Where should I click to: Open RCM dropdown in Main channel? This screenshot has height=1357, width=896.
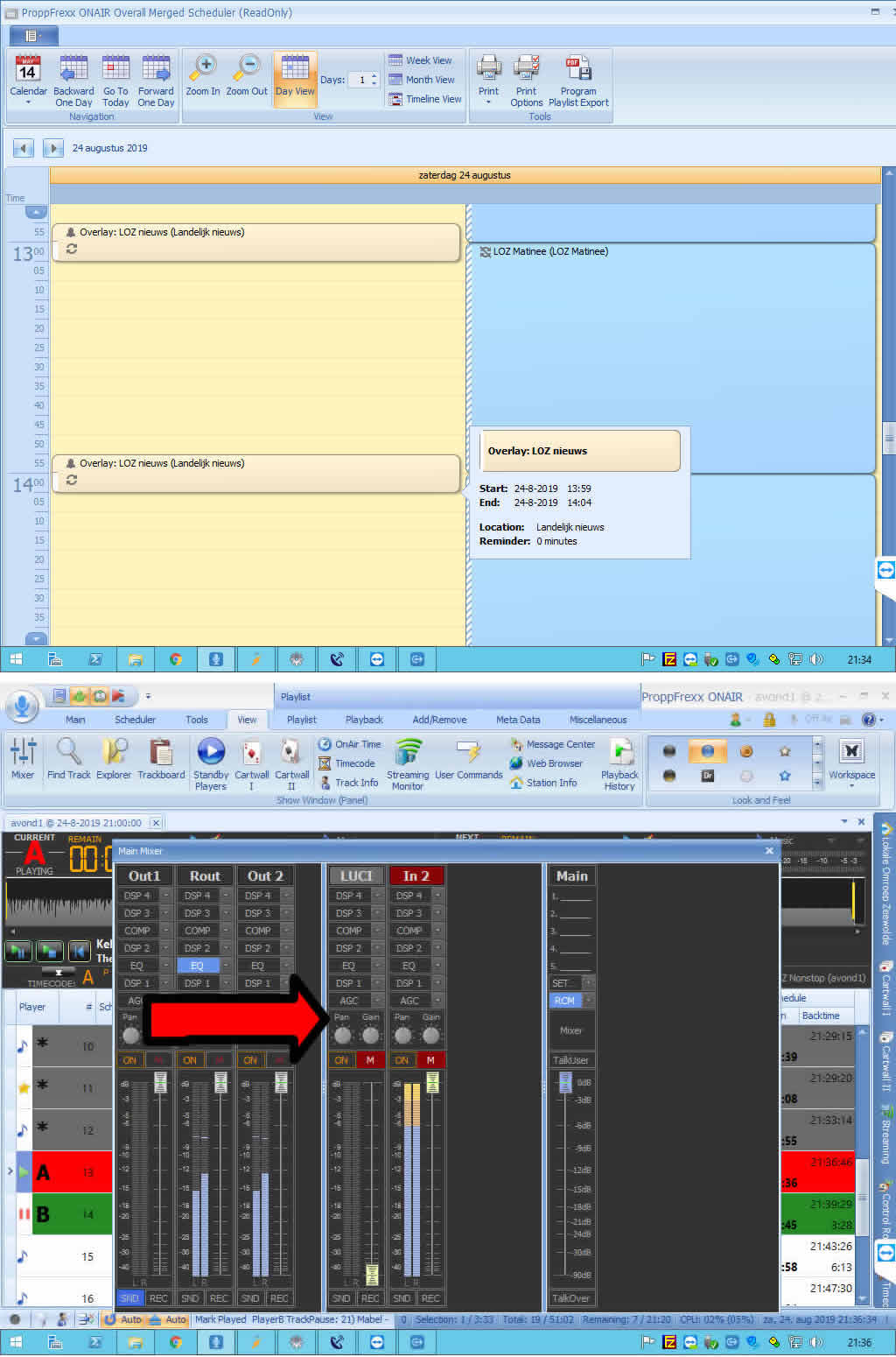point(589,1001)
